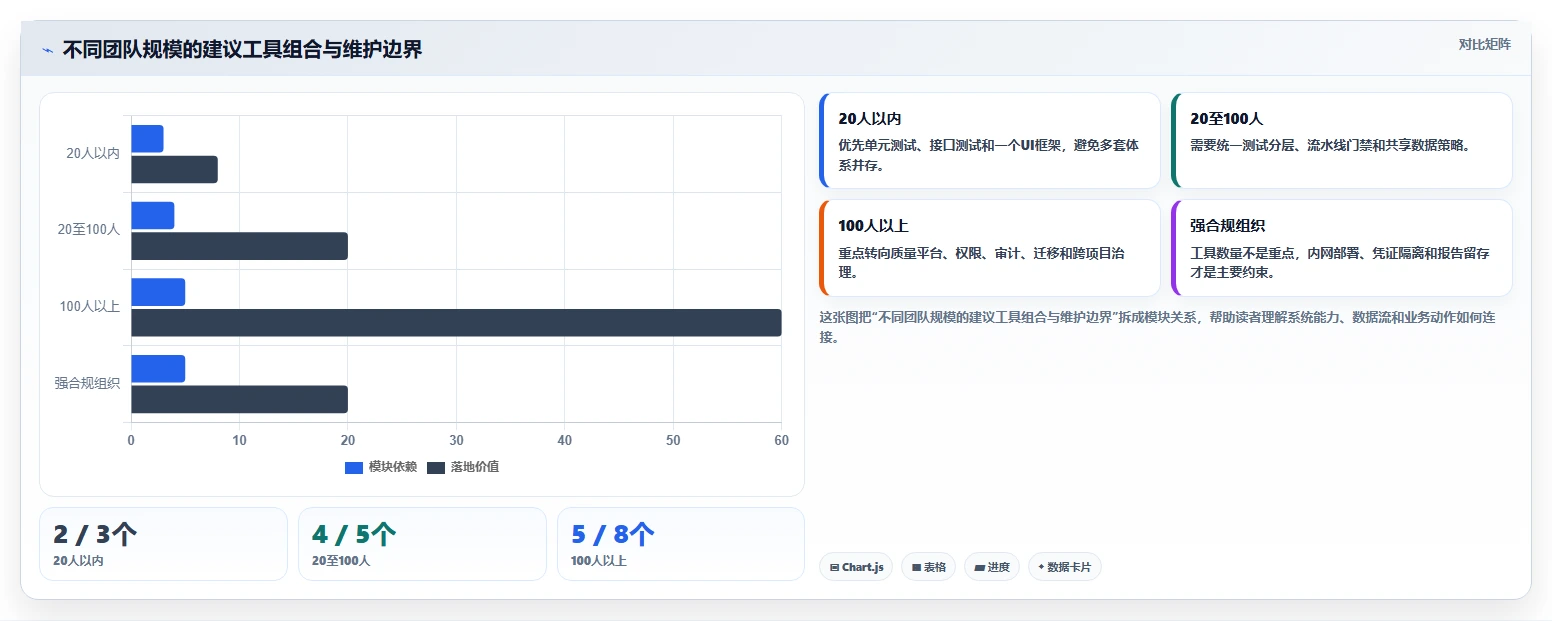
Task: Click the blue bar for 20至100人
Action: tap(153, 216)
